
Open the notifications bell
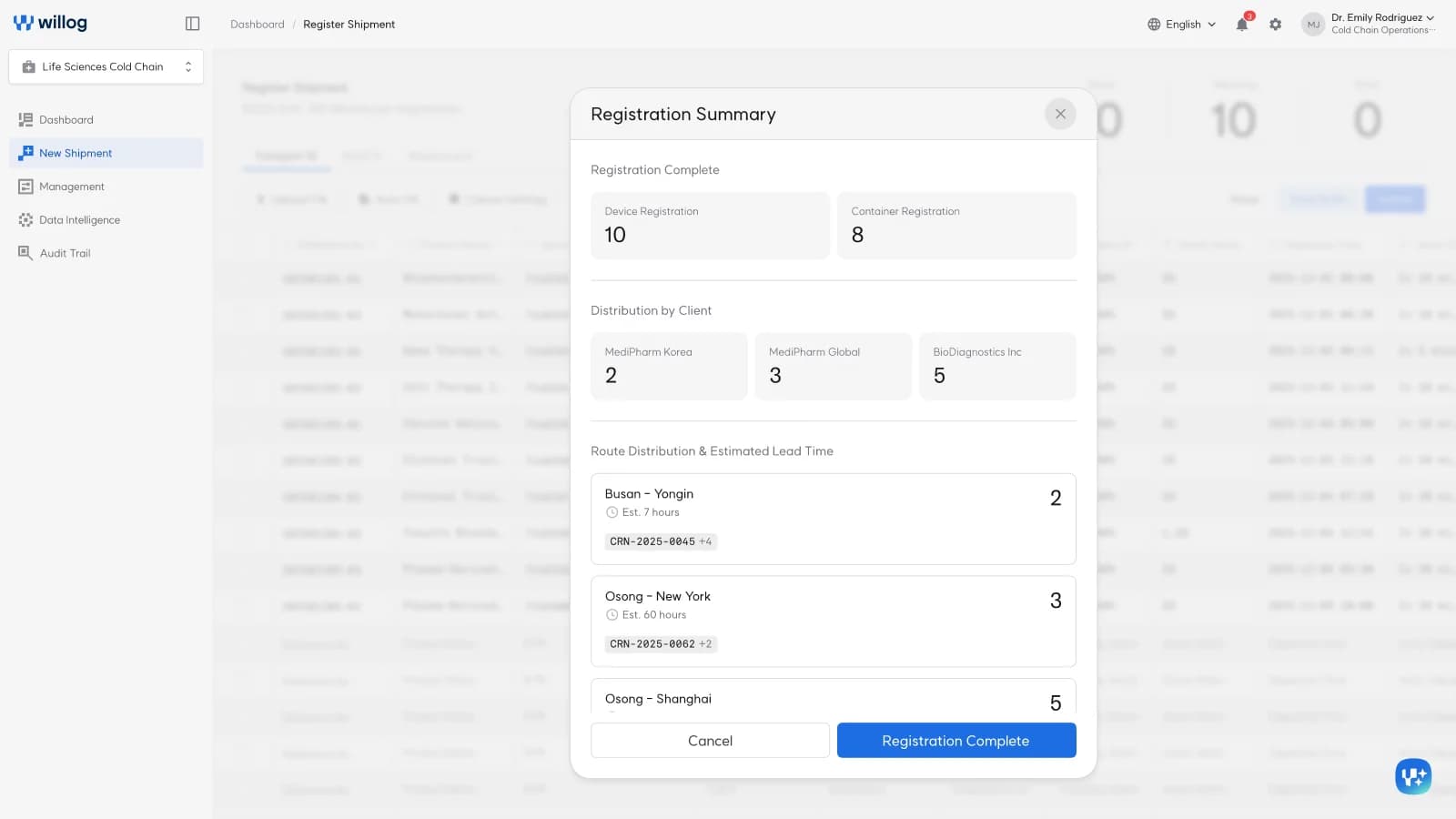click(x=1242, y=25)
